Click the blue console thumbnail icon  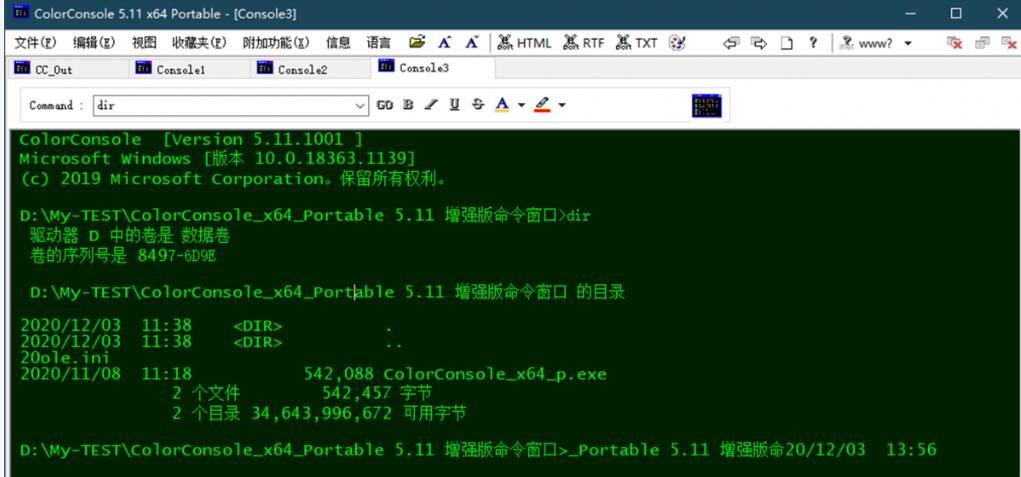point(706,105)
